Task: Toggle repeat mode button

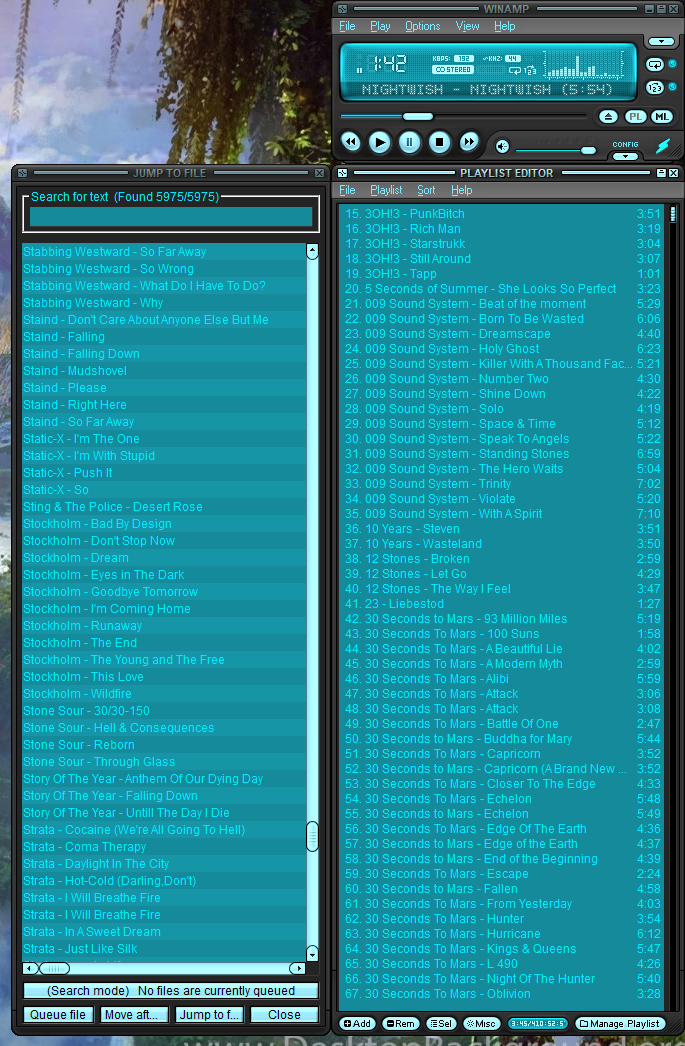Action: click(655, 64)
